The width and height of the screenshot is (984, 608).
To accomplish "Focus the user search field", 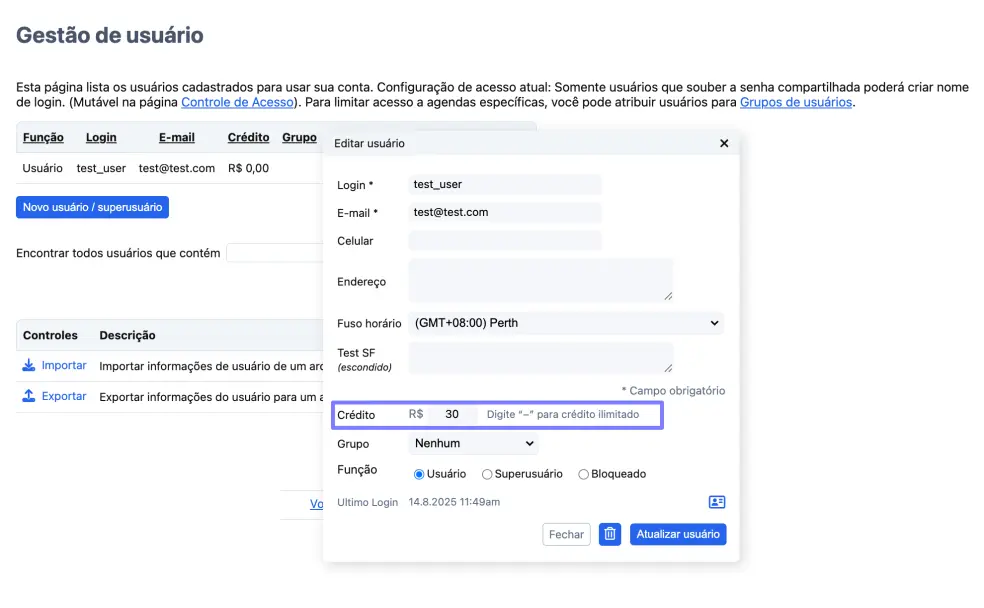I will point(275,253).
